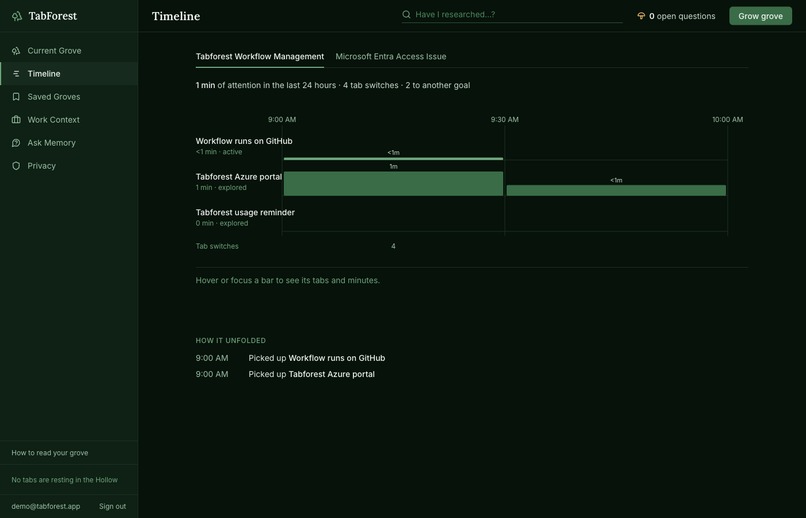Click the Sign out link
This screenshot has width=806, height=518.
pyautogui.click(x=112, y=506)
